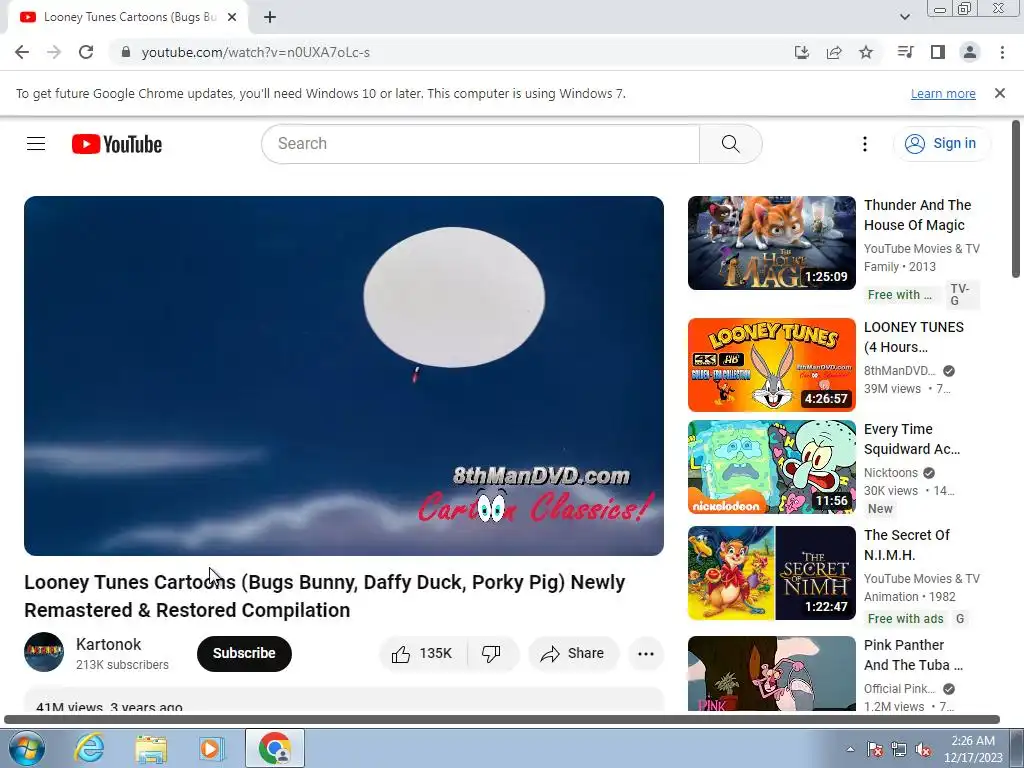Open YouTube settings three-dot menu
The image size is (1024, 768).
pyautogui.click(x=865, y=144)
